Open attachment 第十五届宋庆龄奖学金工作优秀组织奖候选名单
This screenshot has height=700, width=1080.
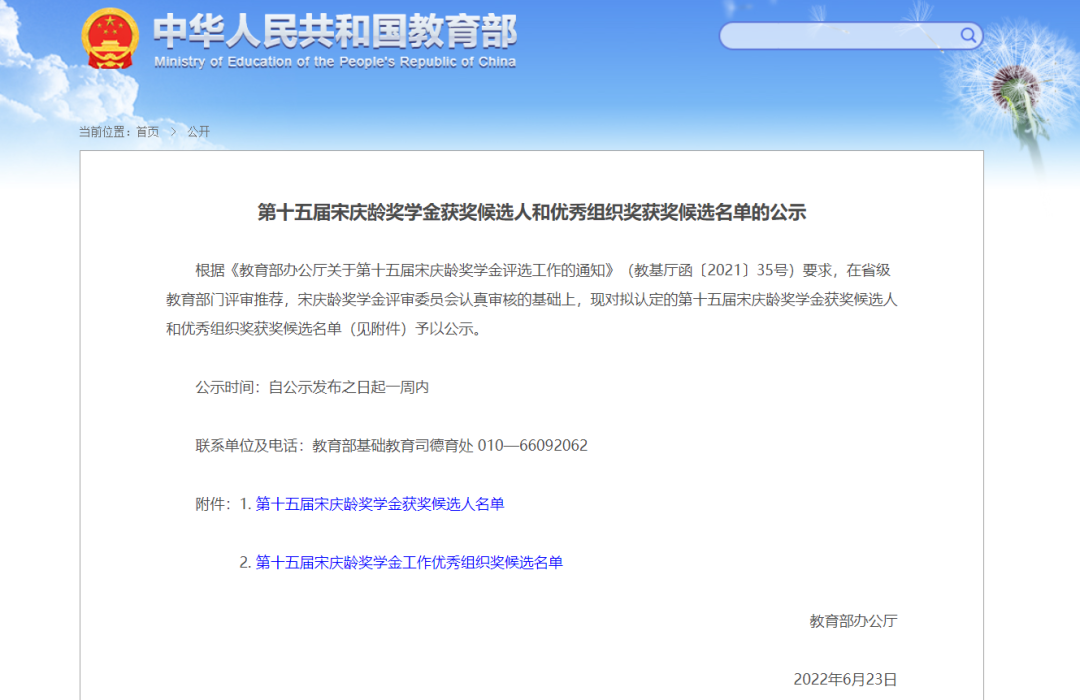pyautogui.click(x=409, y=563)
